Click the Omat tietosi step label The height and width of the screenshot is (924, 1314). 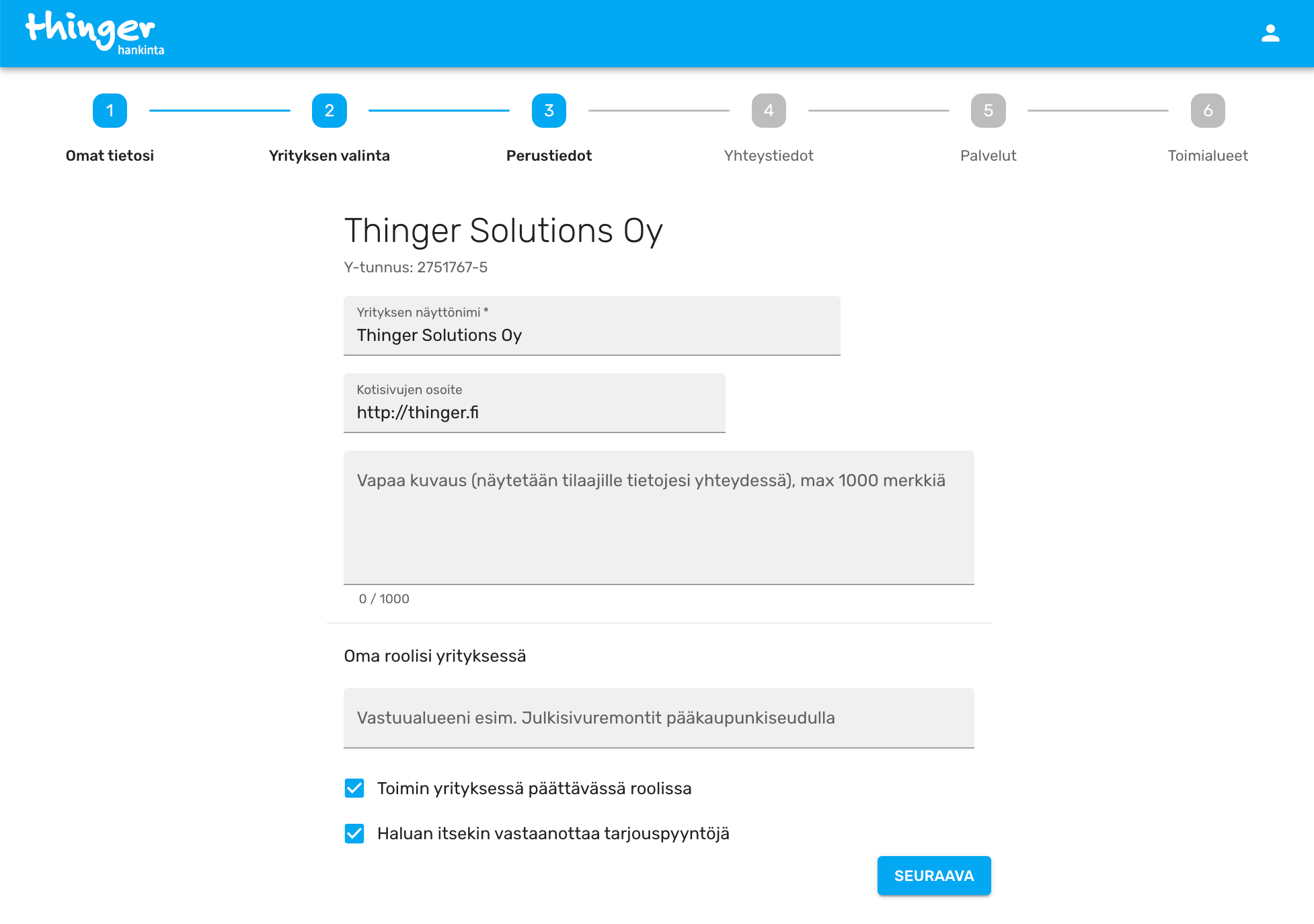(110, 155)
